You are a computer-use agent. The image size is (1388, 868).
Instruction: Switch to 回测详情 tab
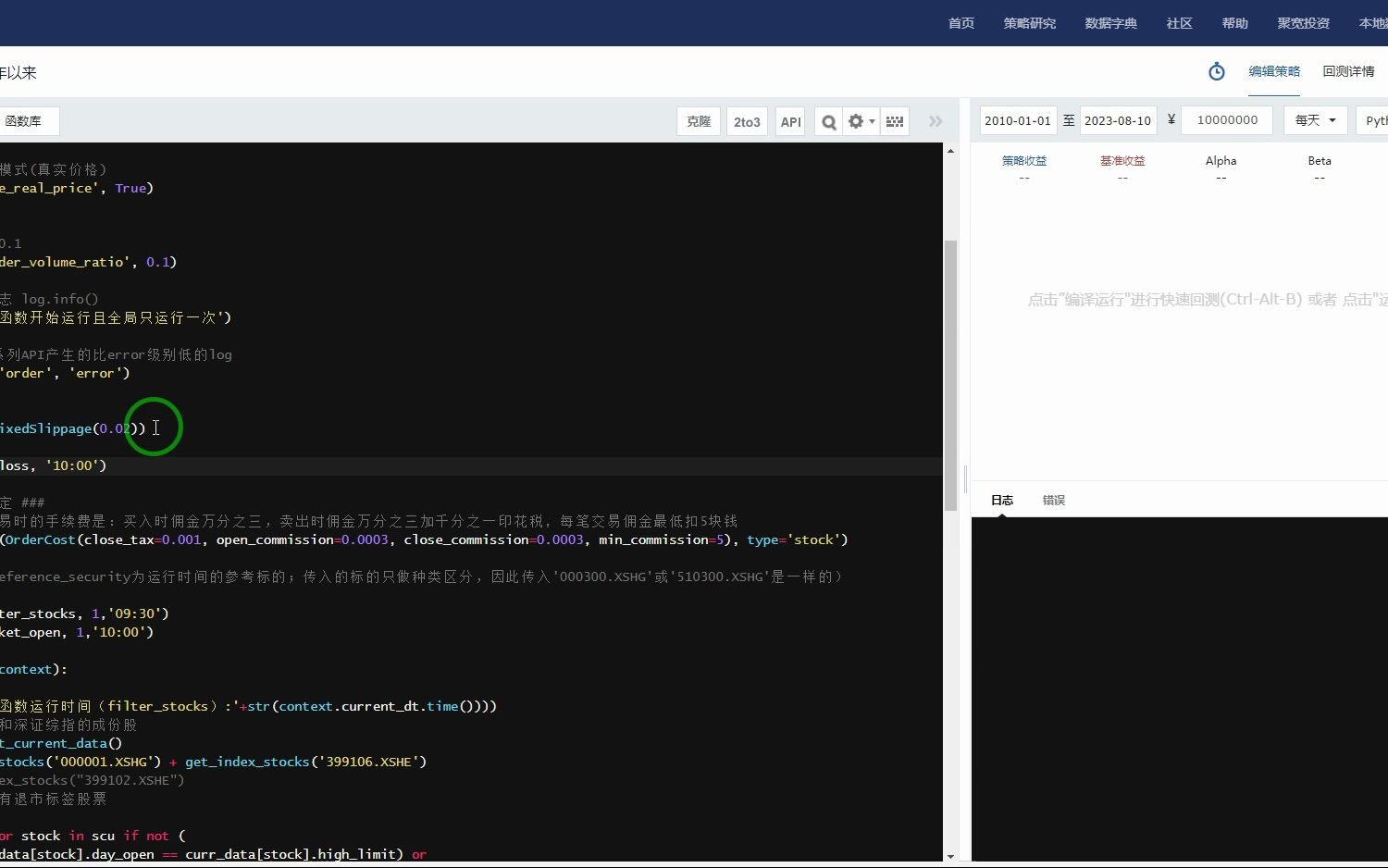click(x=1348, y=71)
